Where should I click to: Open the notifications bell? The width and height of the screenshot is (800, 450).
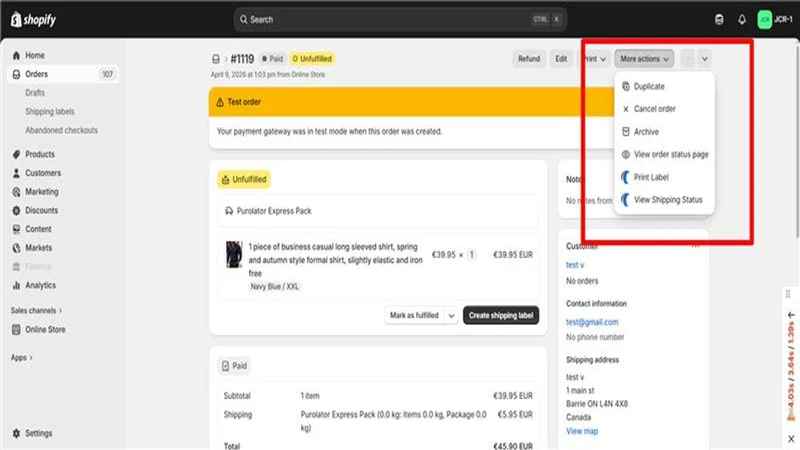tap(742, 19)
